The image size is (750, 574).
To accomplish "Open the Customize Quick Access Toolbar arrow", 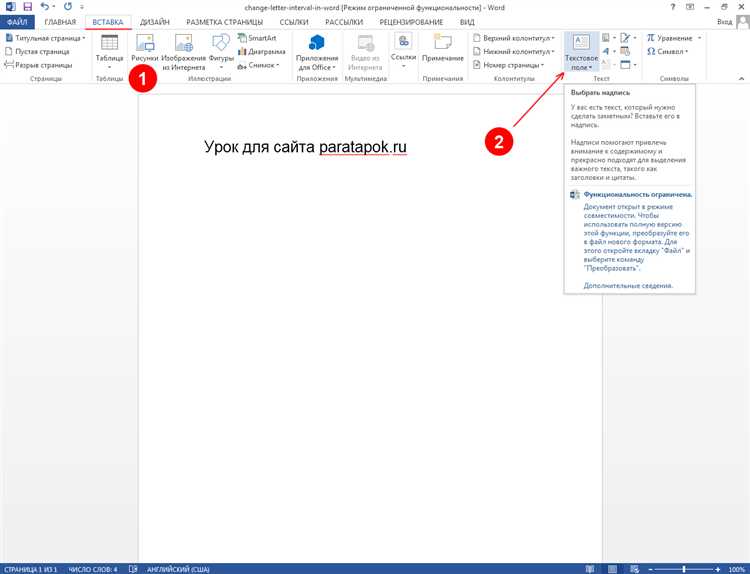I will point(82,7).
